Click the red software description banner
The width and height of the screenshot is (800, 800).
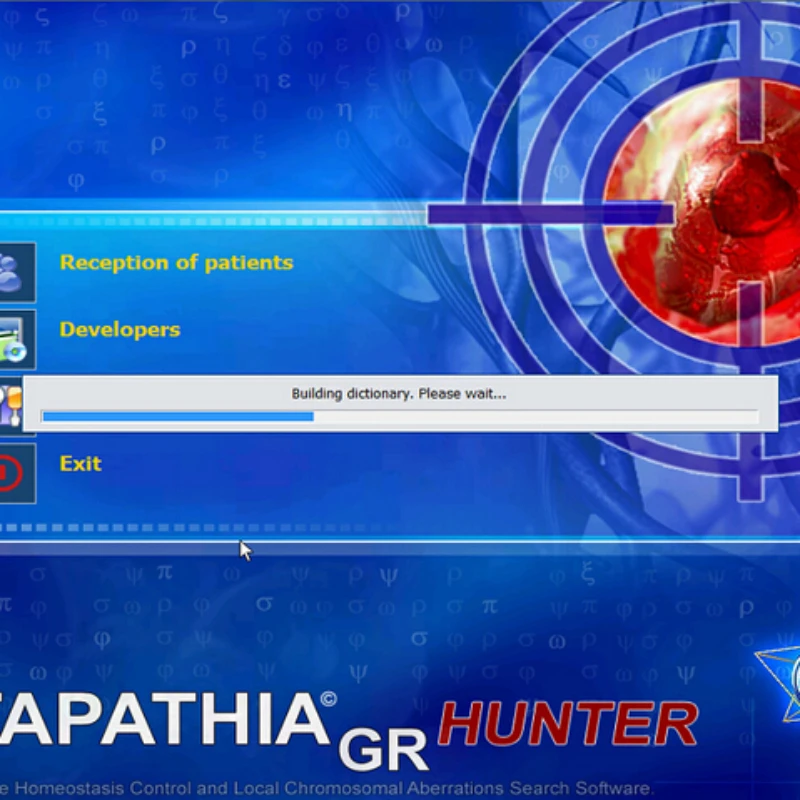coord(320,786)
